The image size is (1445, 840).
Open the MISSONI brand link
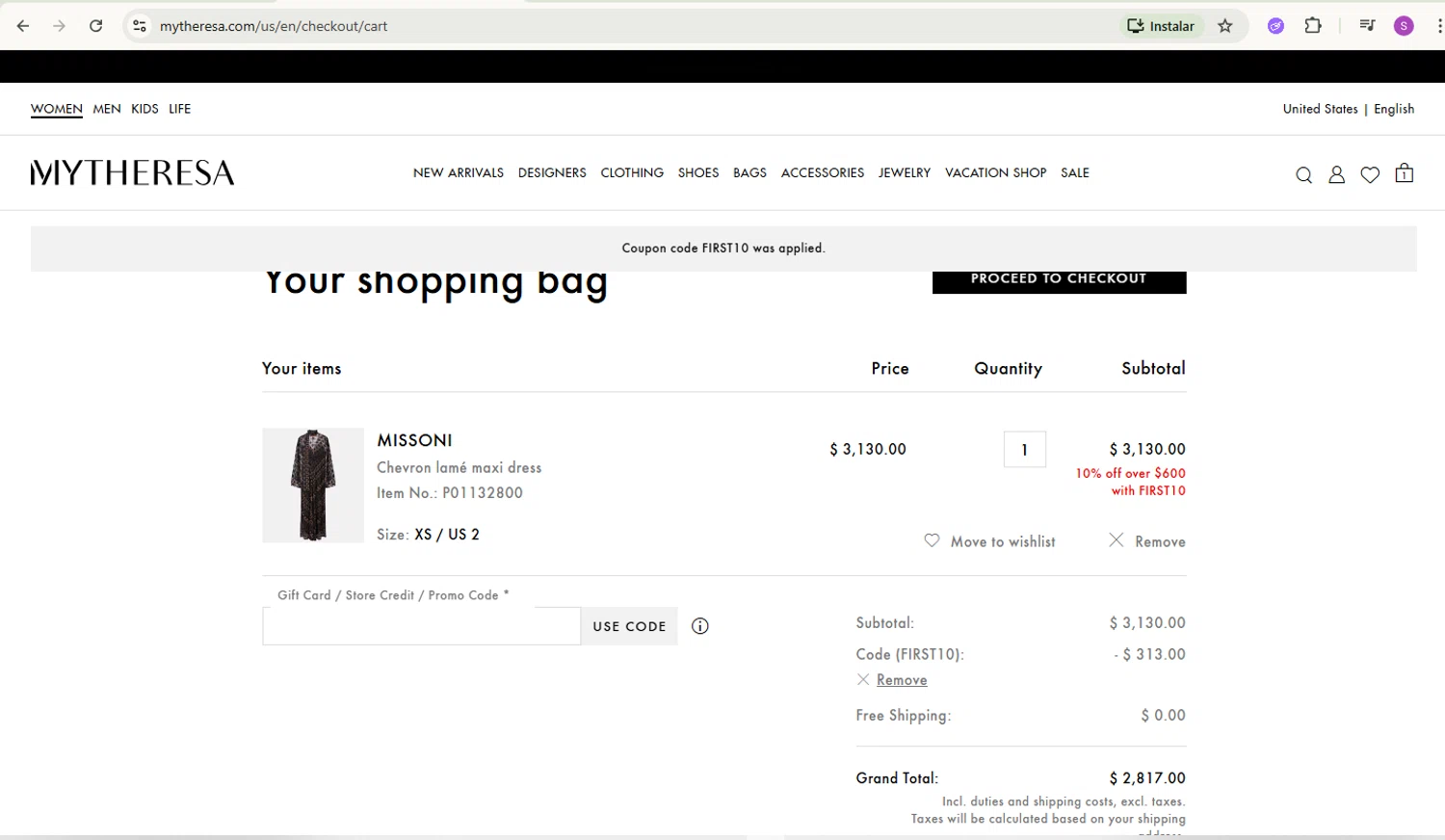pos(415,440)
